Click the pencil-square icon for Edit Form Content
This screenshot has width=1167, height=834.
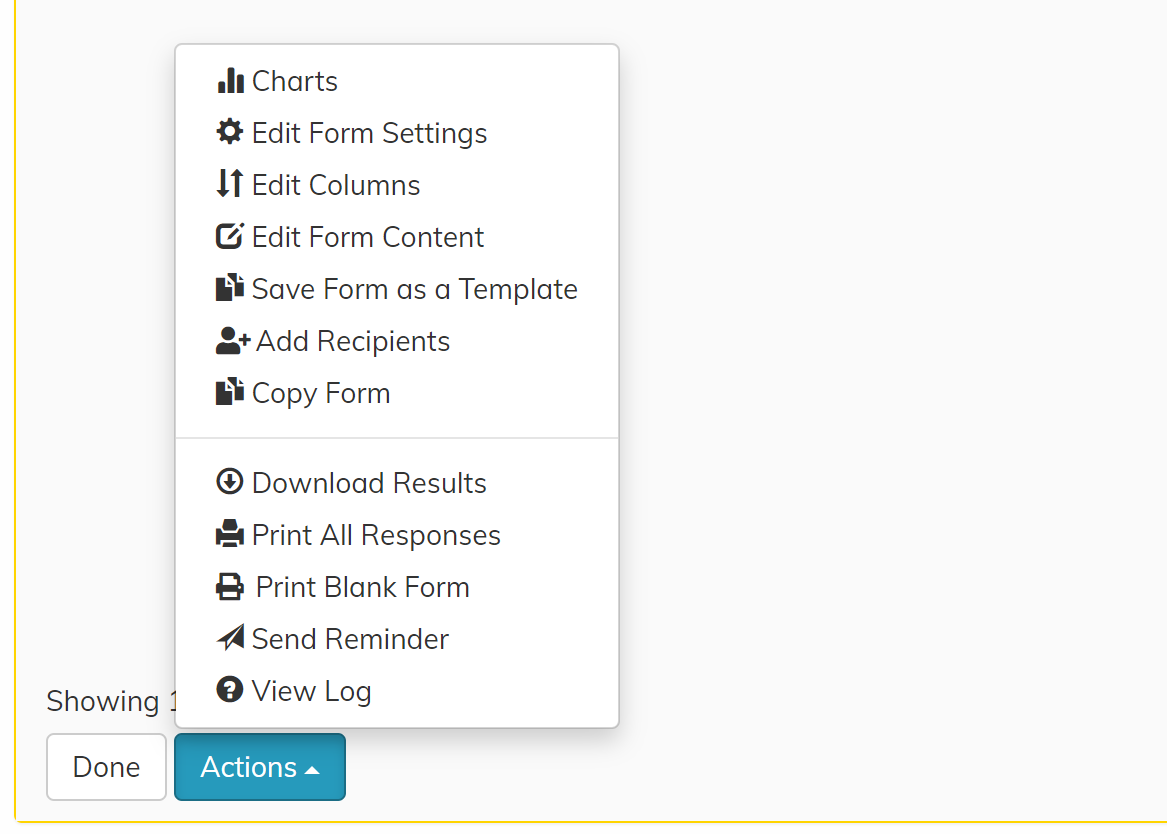pos(230,236)
